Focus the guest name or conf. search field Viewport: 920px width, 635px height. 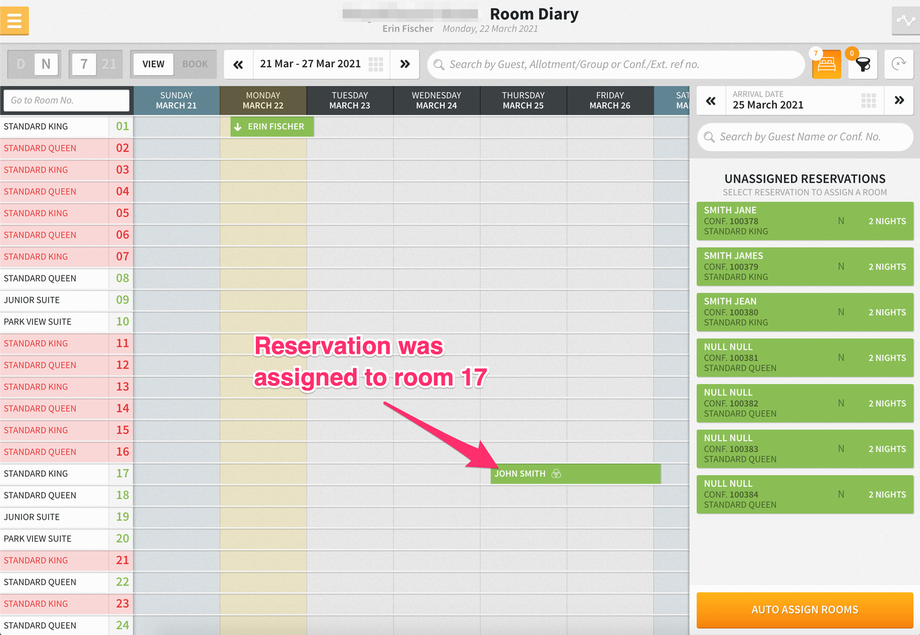[x=805, y=137]
